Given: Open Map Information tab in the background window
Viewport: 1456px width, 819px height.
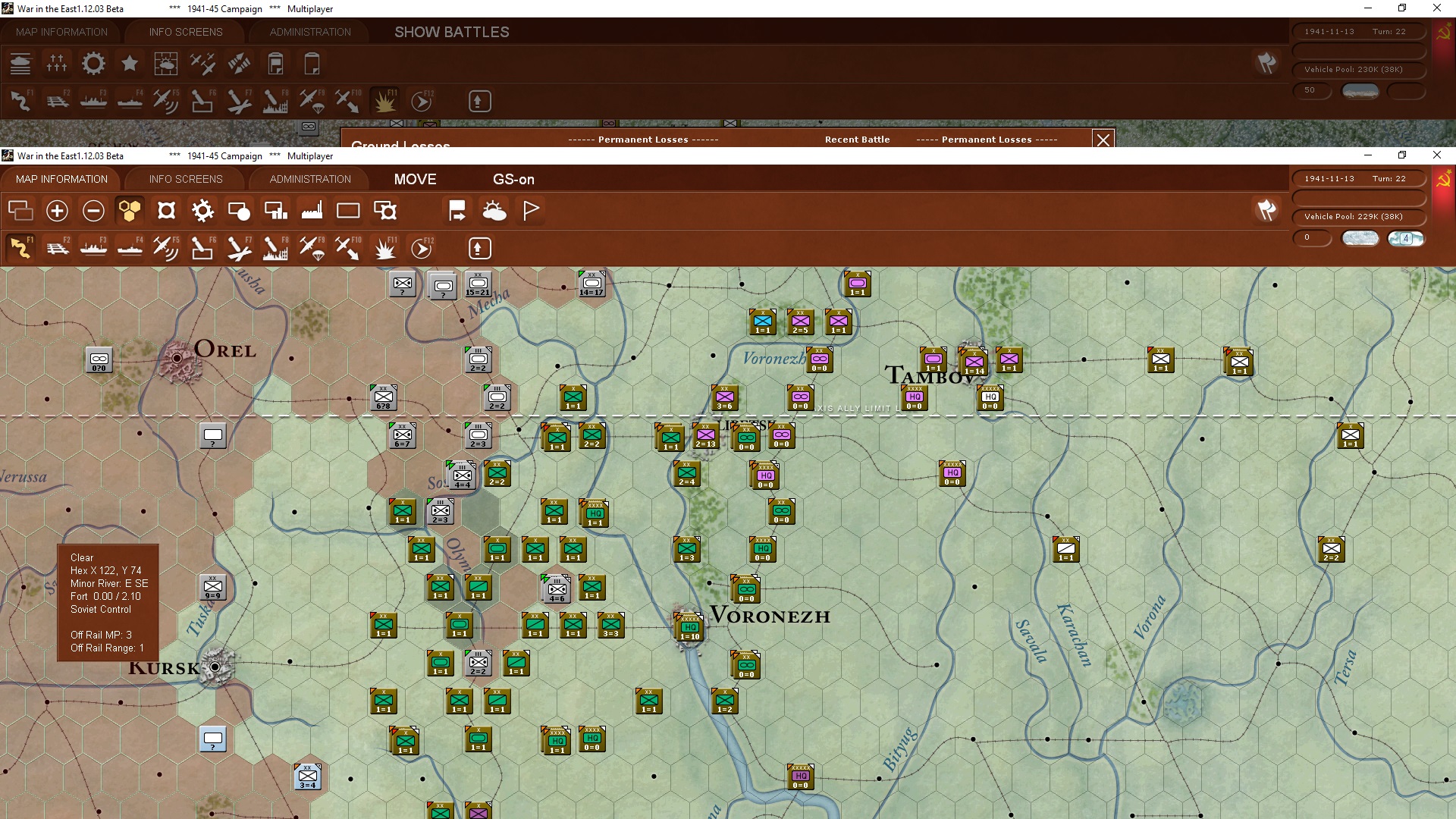Looking at the screenshot, I should tap(61, 32).
